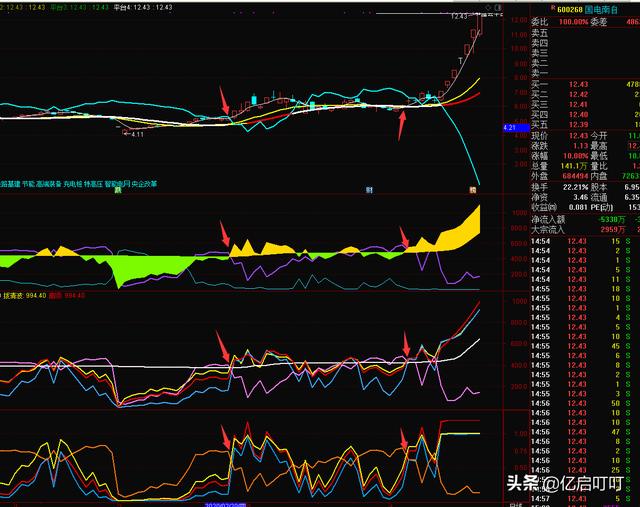Click the 涨跌 1.13 value

point(580,146)
